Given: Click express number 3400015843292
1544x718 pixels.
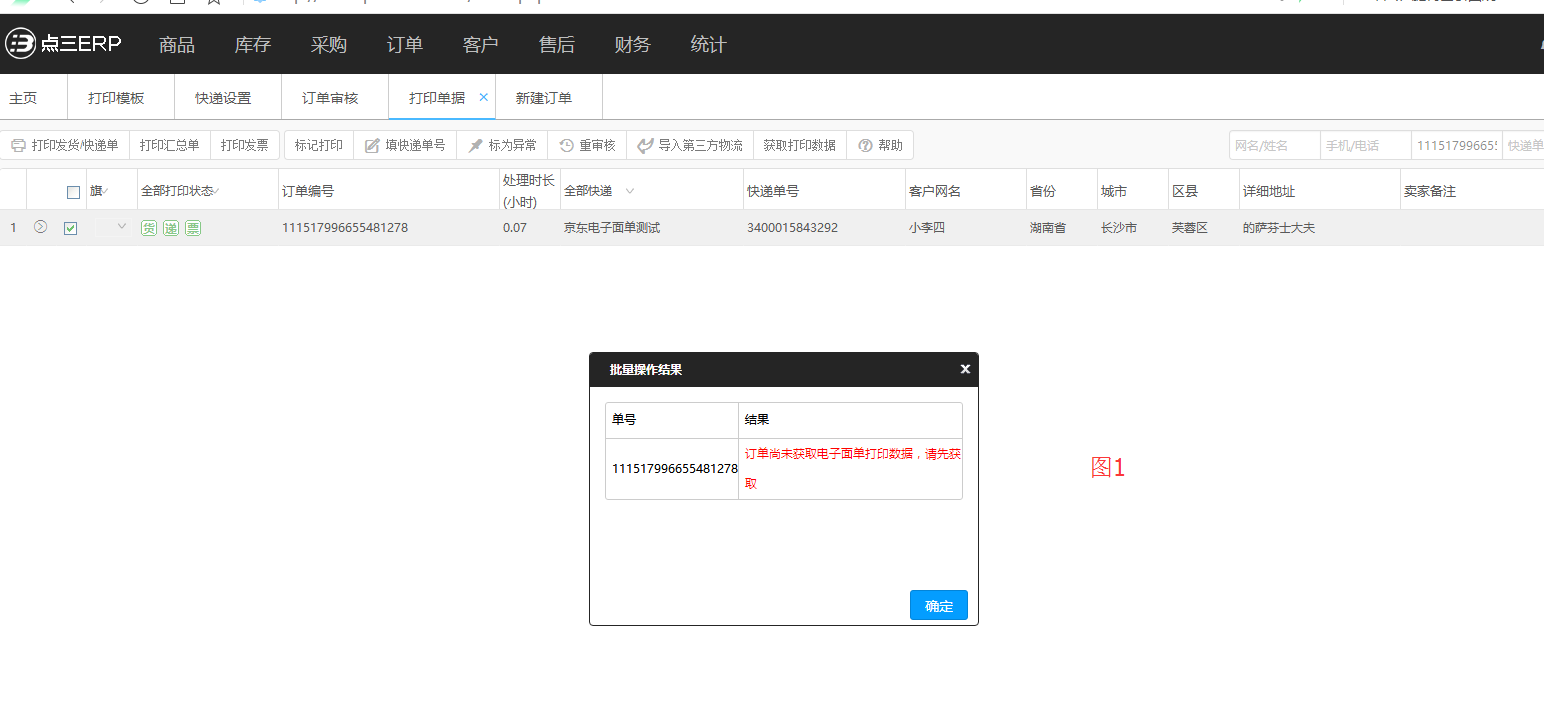Looking at the screenshot, I should point(792,228).
